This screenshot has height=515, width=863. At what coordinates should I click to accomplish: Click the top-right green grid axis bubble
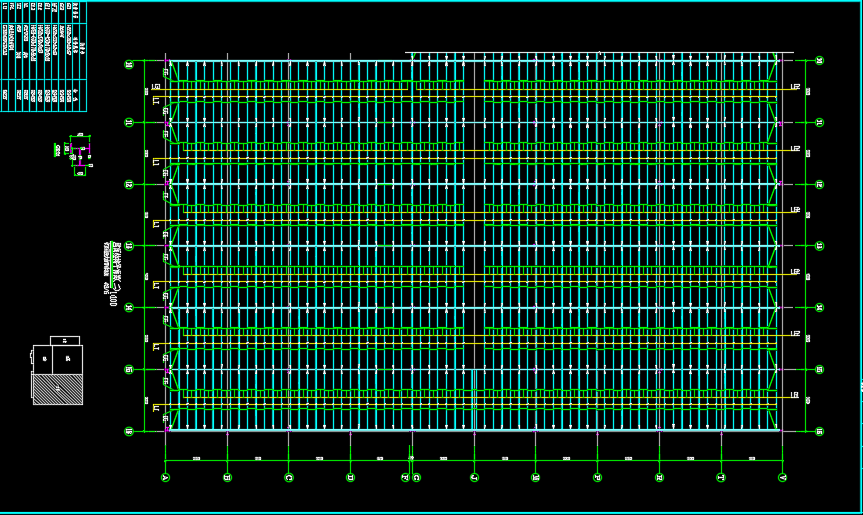[819, 62]
